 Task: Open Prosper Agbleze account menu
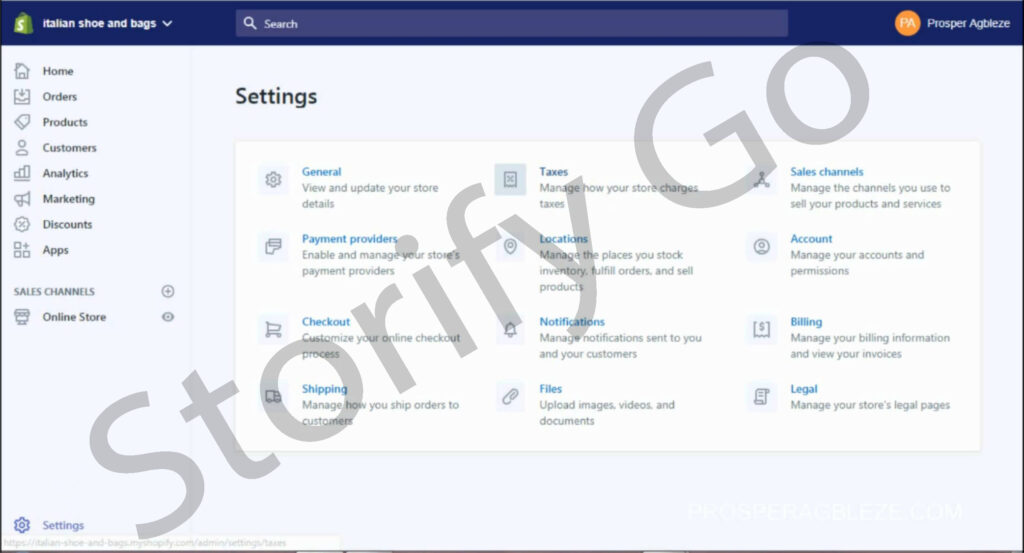click(x=968, y=24)
